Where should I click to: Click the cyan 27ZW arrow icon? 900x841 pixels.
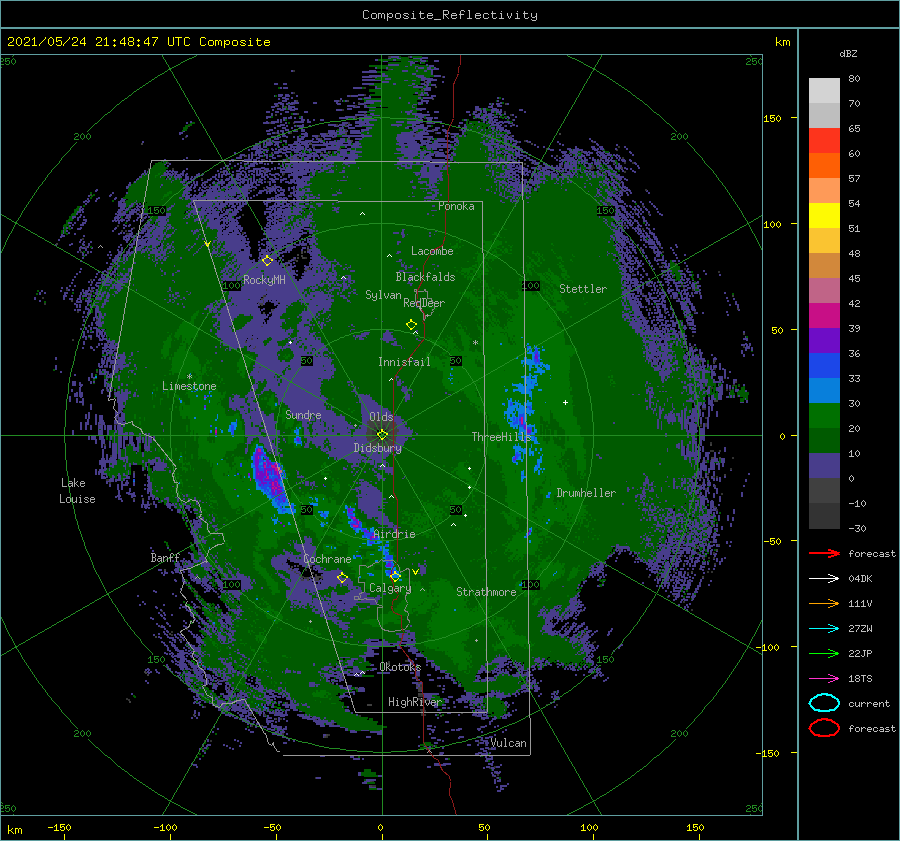(x=824, y=628)
